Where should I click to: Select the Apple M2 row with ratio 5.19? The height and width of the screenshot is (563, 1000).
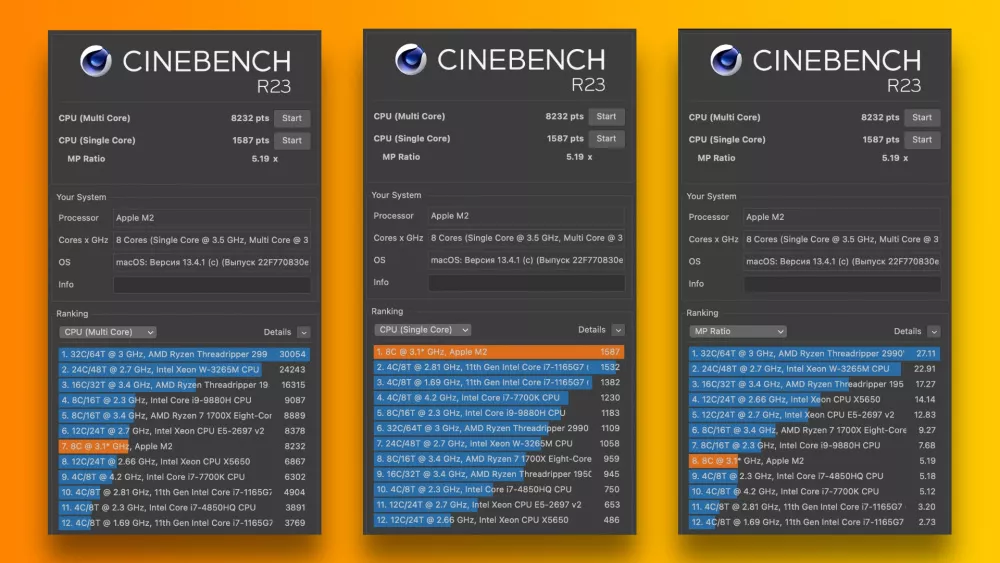[x=814, y=460]
